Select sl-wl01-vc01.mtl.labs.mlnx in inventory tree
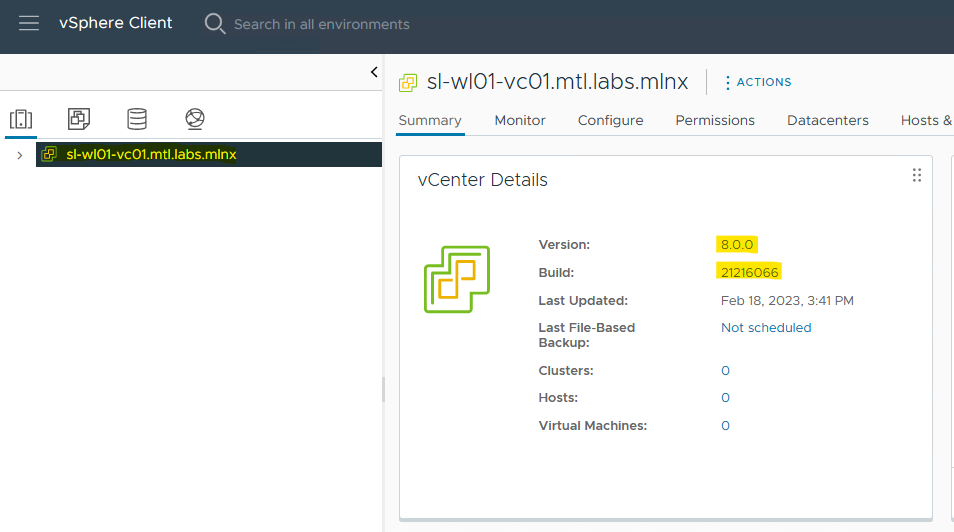The image size is (954, 532). coord(209,155)
